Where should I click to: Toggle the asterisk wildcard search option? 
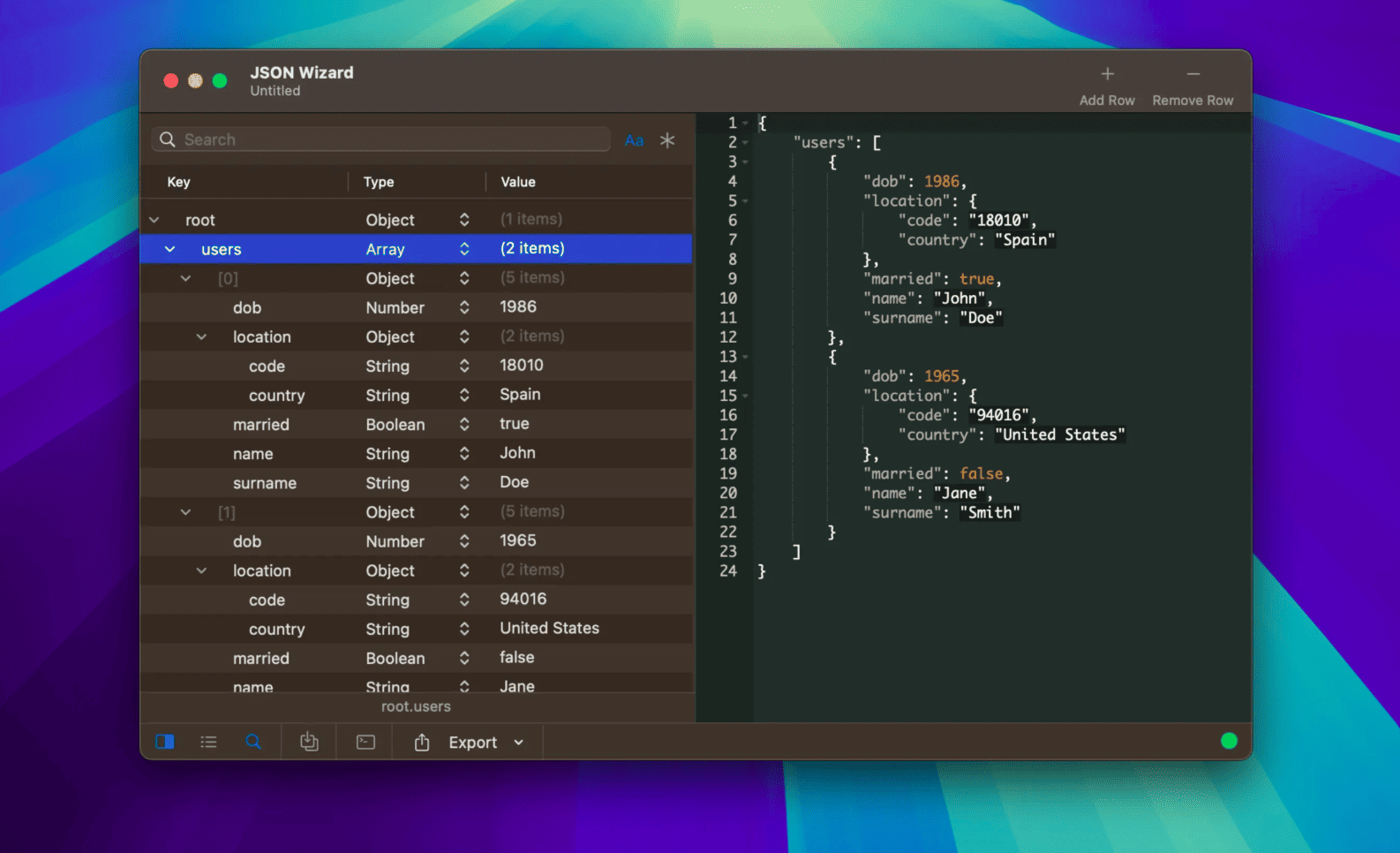pyautogui.click(x=667, y=140)
